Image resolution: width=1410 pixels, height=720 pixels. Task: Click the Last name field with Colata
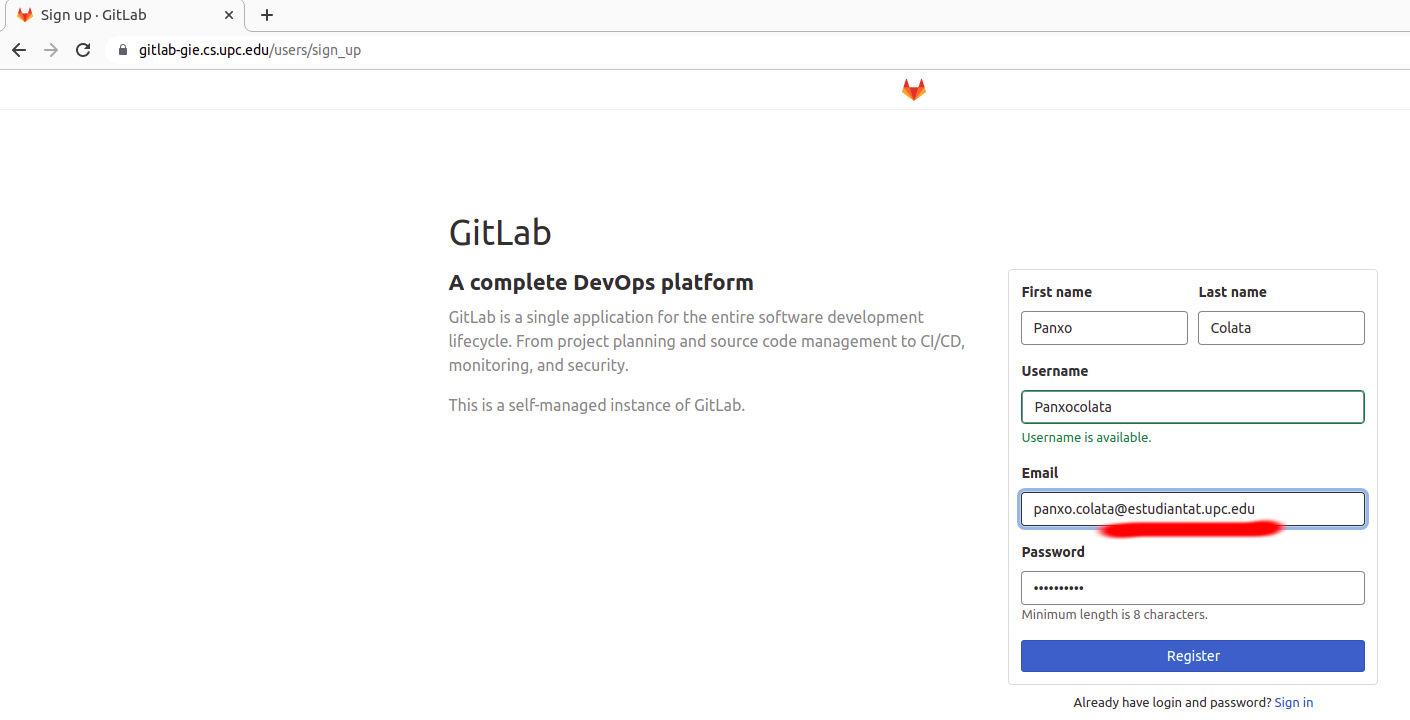click(x=1281, y=328)
